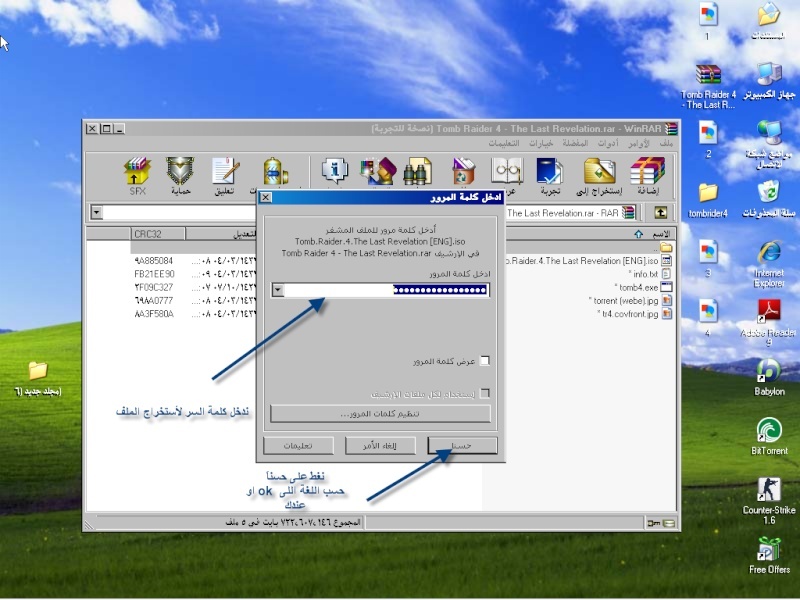Sort the file list by the الاسم (Name) column header

click(x=589, y=234)
